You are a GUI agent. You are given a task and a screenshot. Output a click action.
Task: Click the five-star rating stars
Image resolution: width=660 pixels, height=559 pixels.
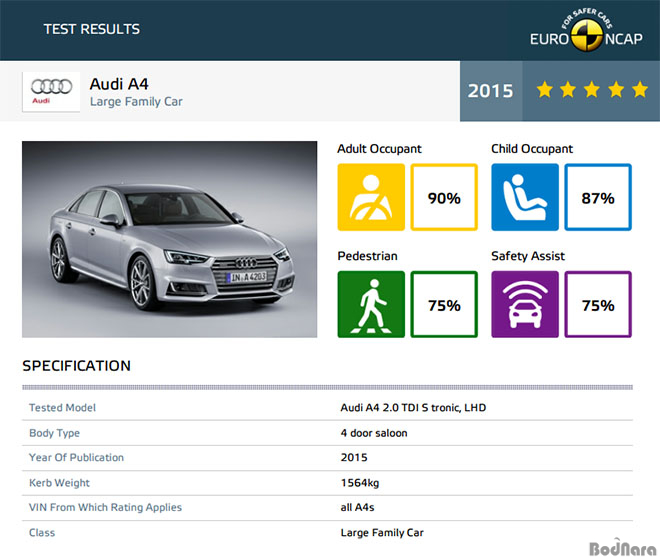click(x=592, y=90)
